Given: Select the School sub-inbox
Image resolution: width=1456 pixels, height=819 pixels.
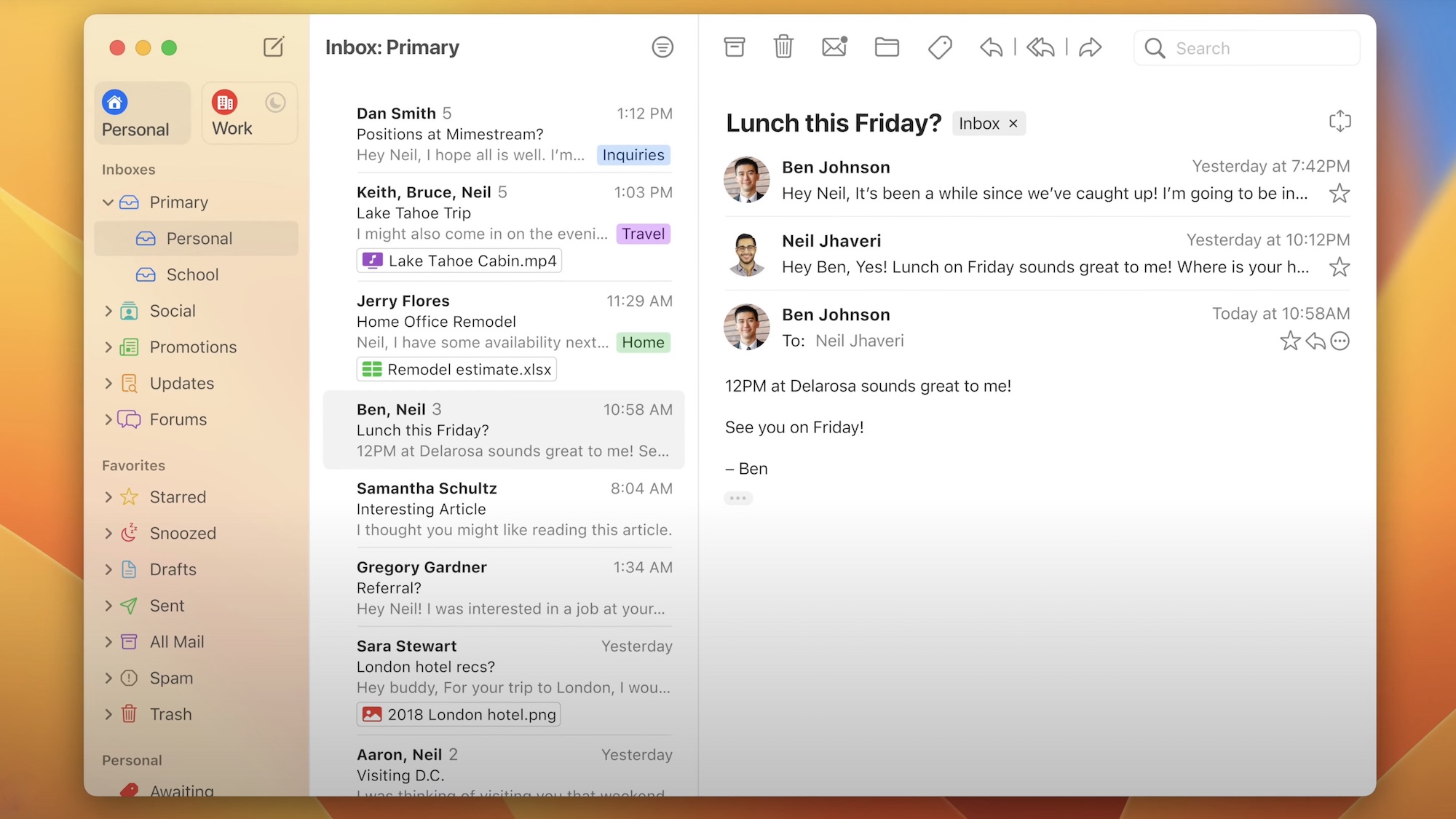Looking at the screenshot, I should (197, 275).
